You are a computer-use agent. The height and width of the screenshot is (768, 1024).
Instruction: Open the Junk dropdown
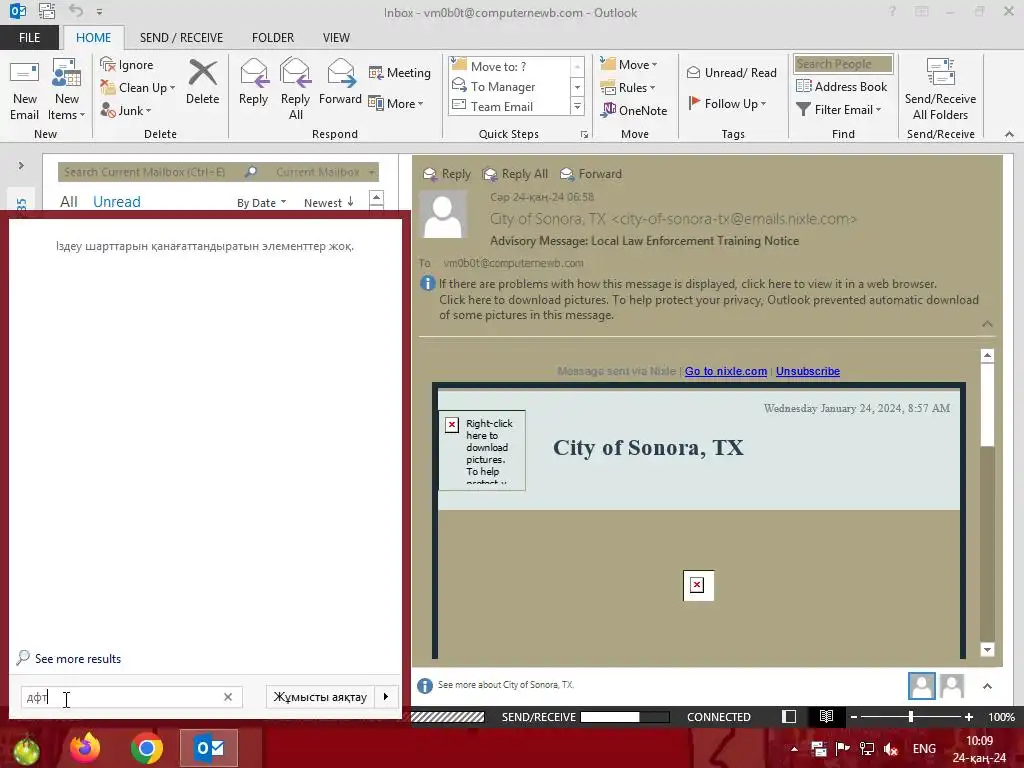[126, 110]
